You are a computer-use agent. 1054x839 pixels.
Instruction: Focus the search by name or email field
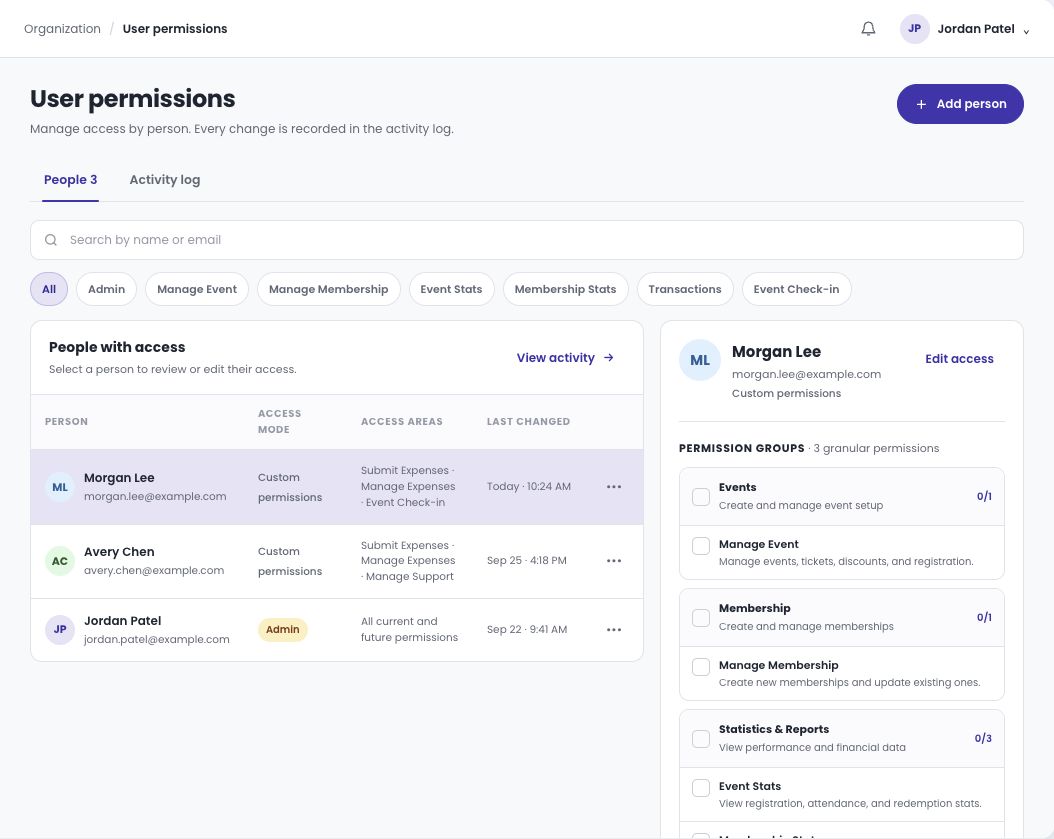pos(527,240)
